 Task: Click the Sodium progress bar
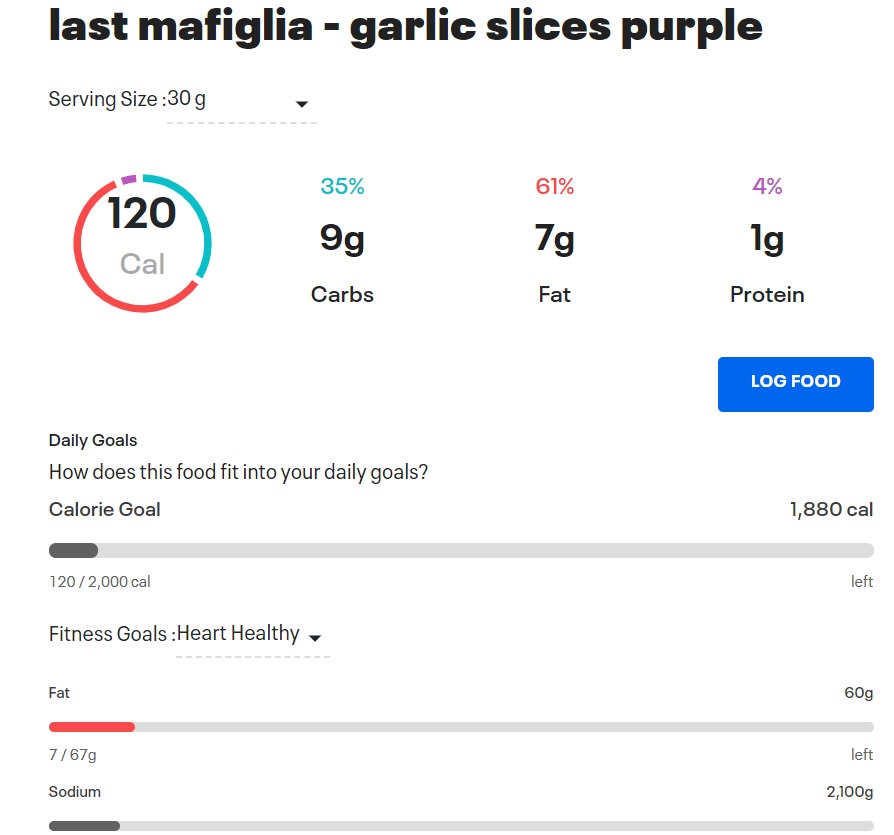tap(461, 826)
